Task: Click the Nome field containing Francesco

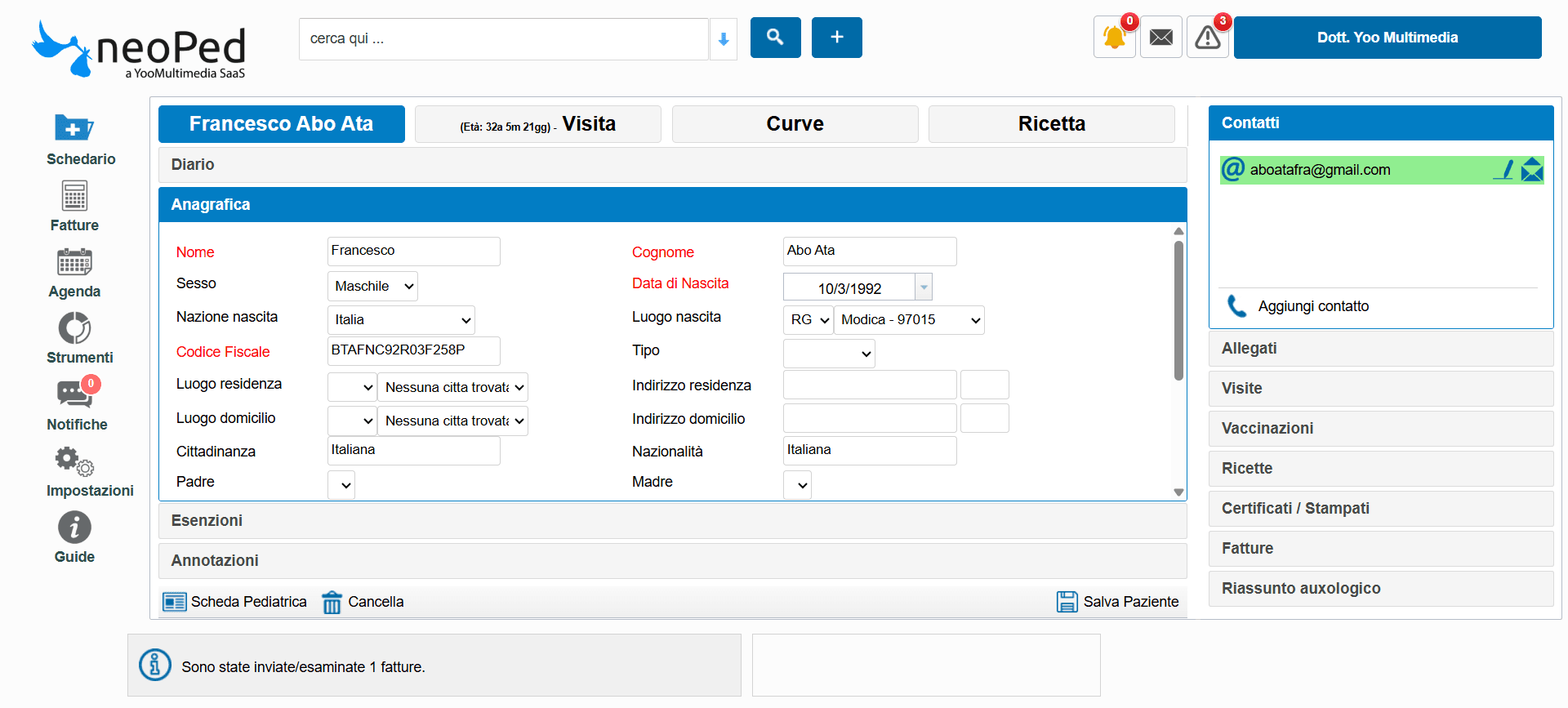Action: click(x=414, y=252)
